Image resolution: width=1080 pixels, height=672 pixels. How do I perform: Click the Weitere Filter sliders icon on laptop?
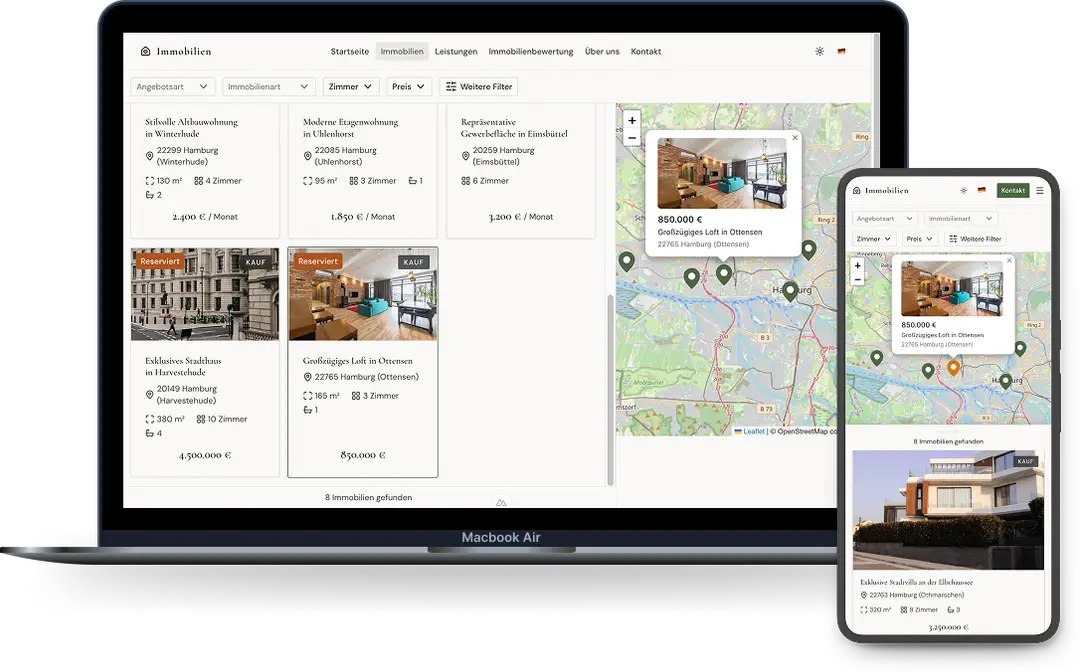451,87
